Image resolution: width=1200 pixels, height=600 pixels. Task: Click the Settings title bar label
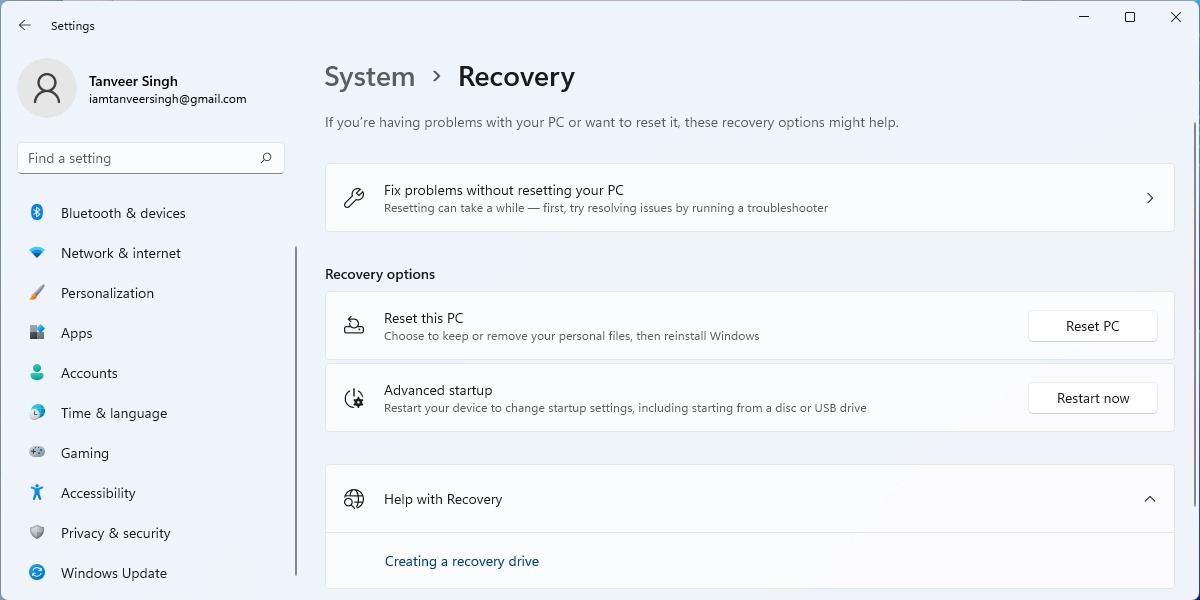[x=74, y=25]
